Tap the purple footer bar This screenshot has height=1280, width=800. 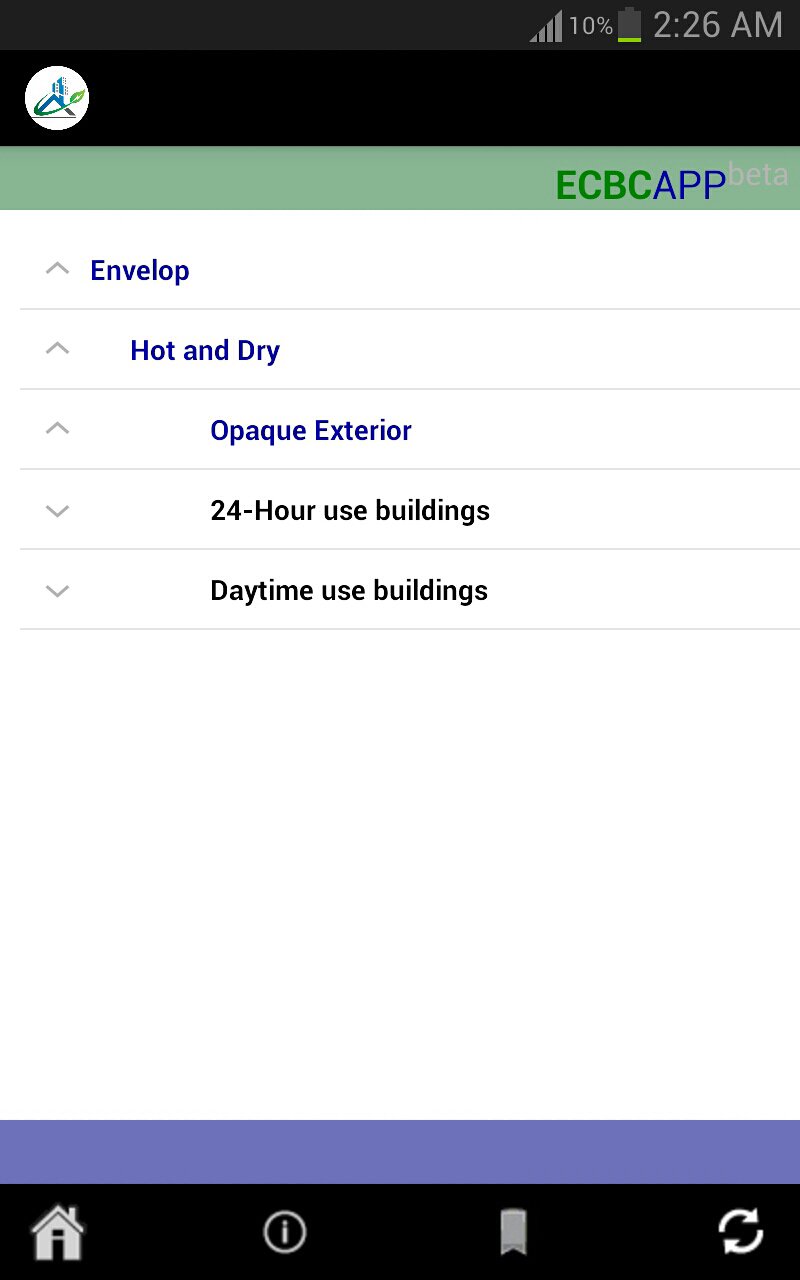[x=400, y=1152]
